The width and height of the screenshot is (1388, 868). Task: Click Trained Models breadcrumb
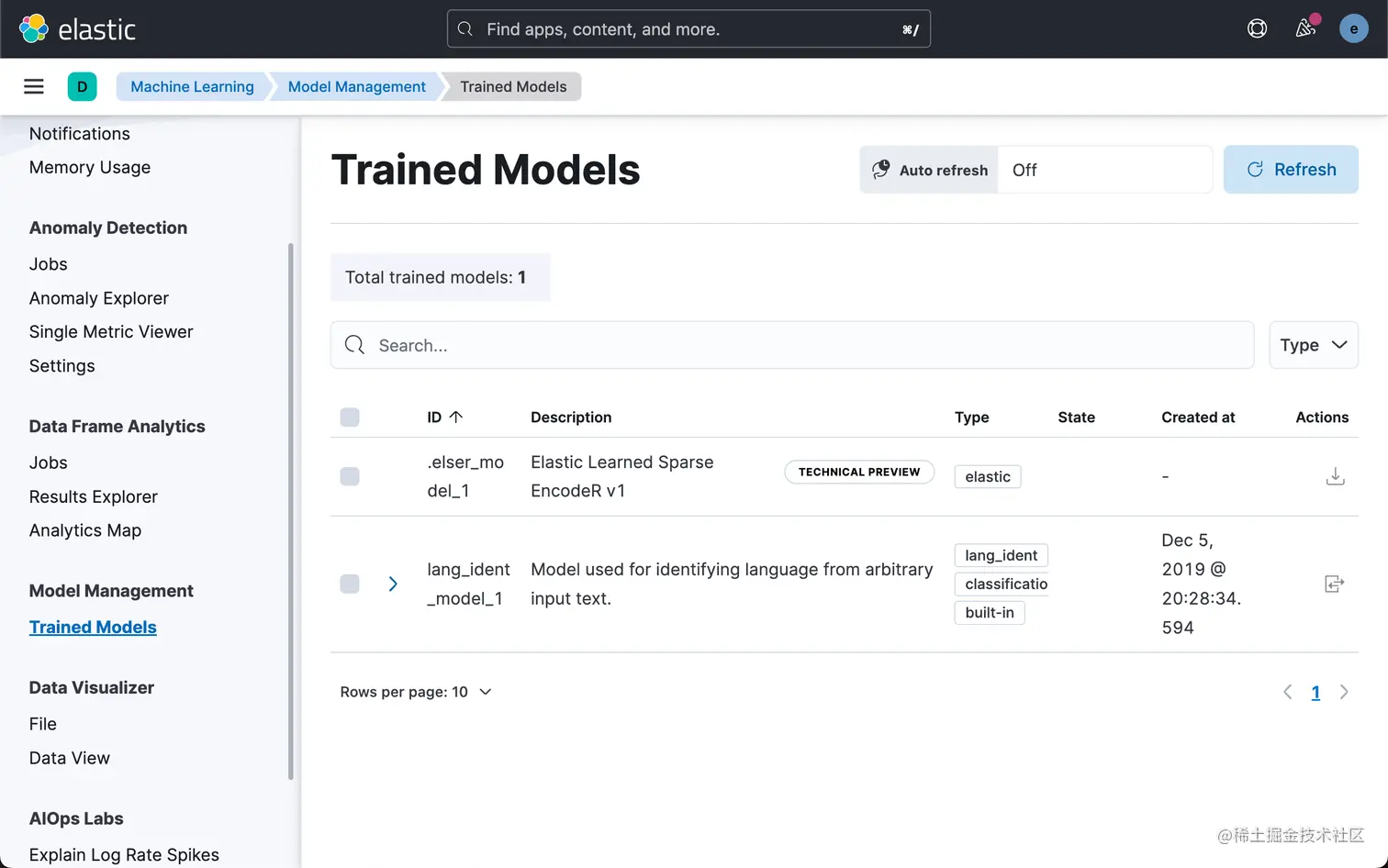513,86
